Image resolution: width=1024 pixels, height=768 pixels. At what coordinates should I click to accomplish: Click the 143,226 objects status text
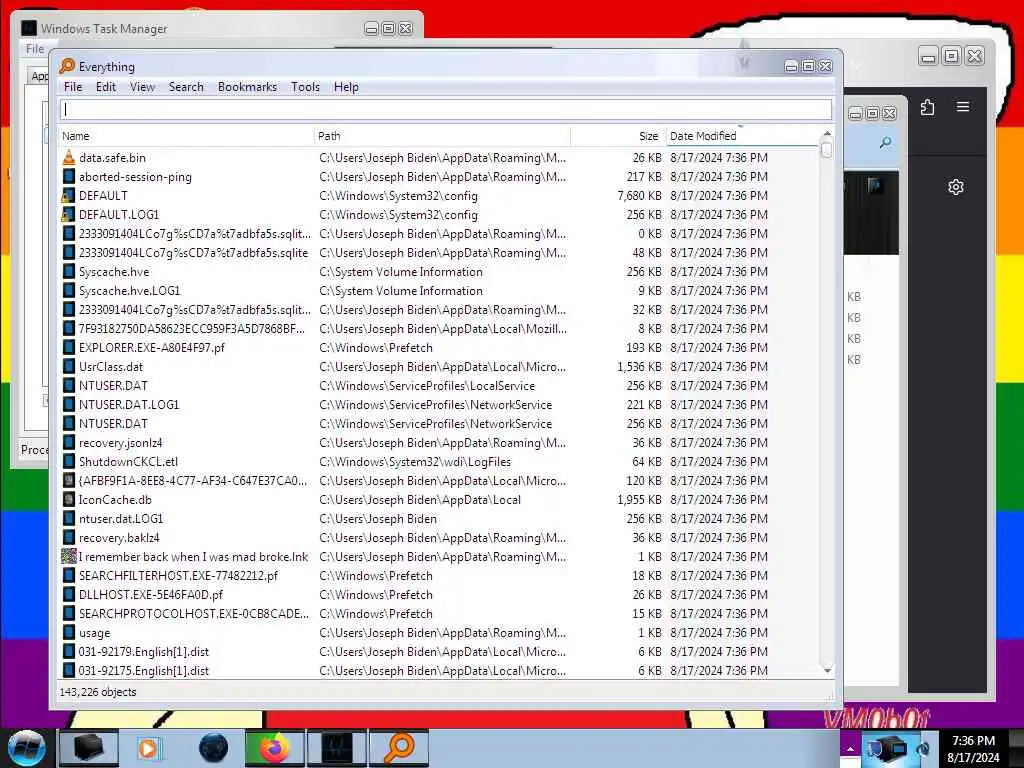pos(98,692)
